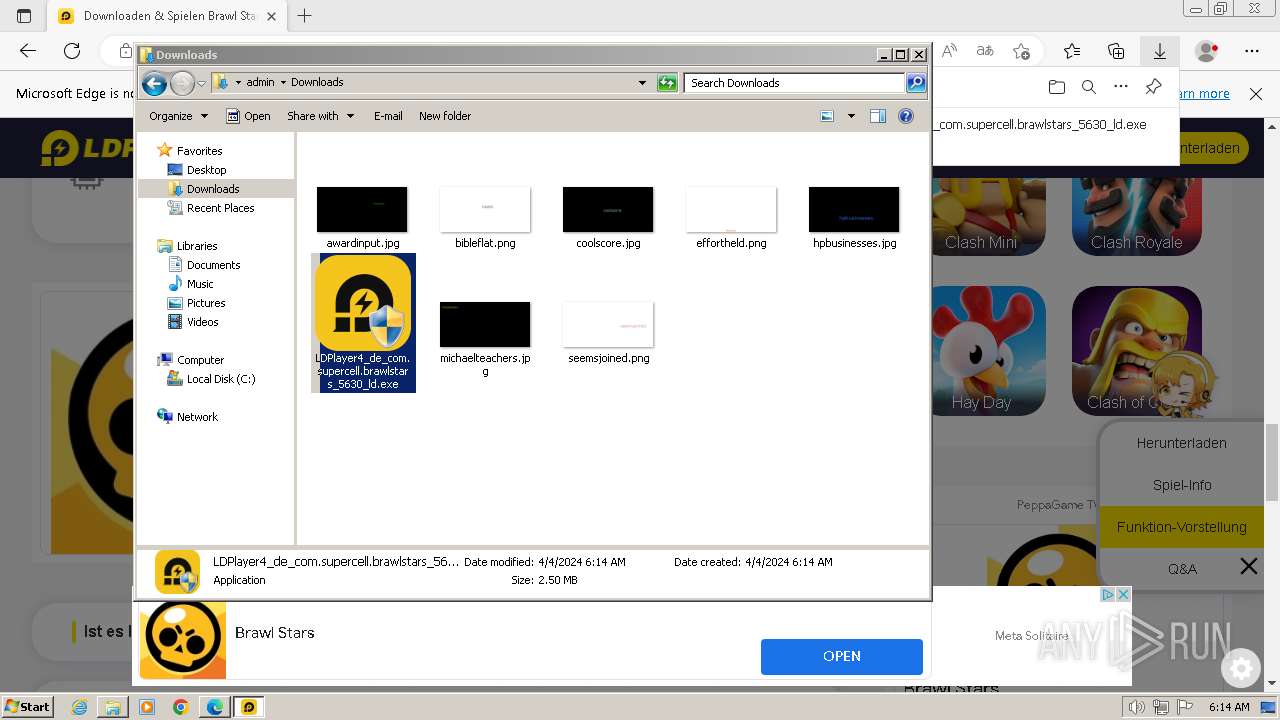
Task: Select effortheld.png thumbnail
Action: (731, 210)
